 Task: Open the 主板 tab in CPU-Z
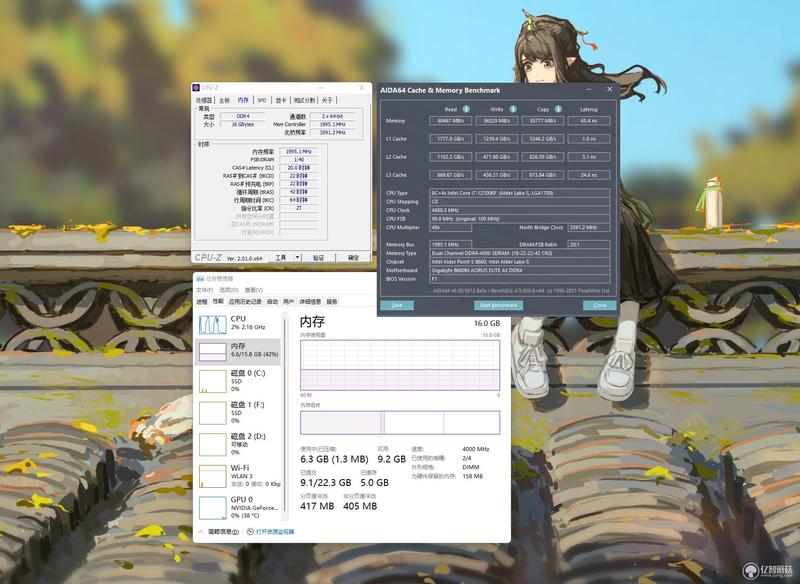[224, 100]
